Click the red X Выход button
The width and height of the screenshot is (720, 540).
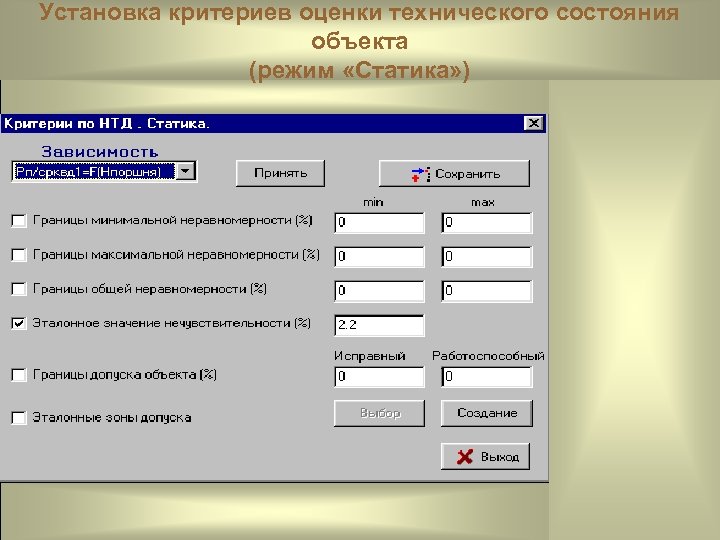coord(485,456)
